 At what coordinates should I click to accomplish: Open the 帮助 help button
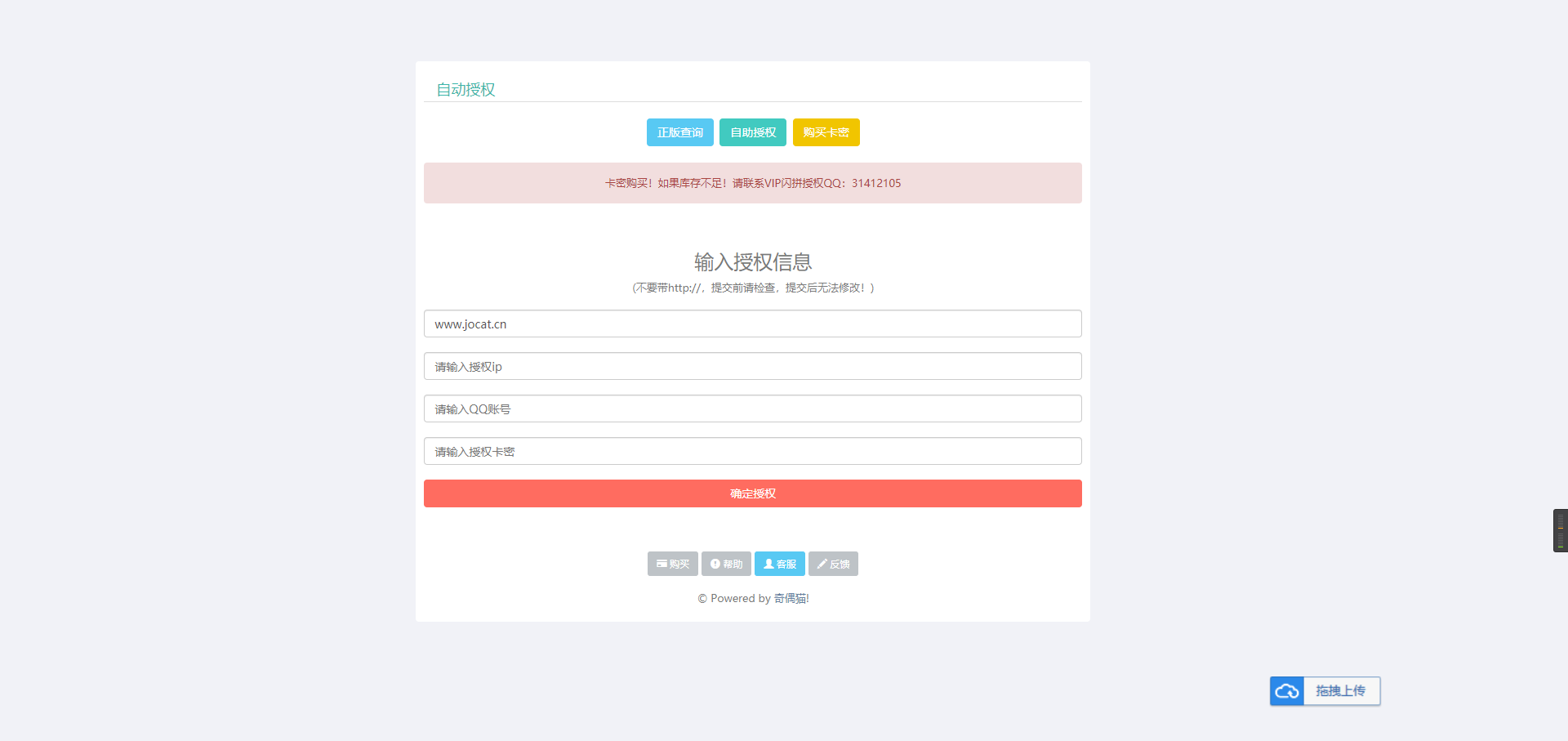click(x=726, y=564)
